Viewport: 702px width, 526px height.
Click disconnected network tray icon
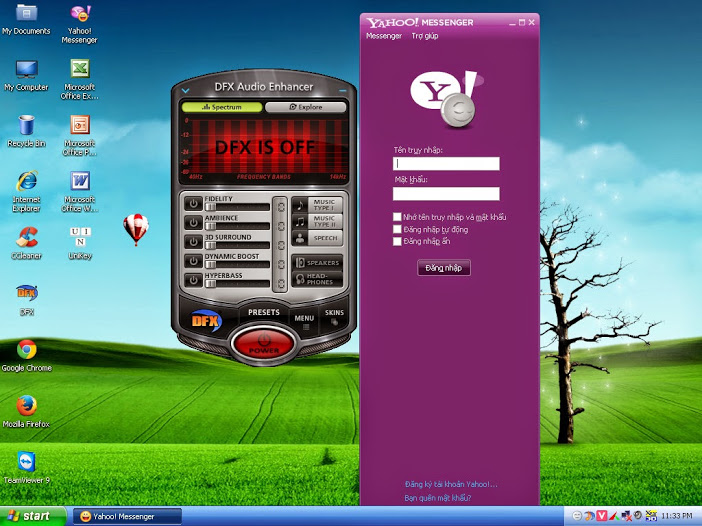point(626,516)
